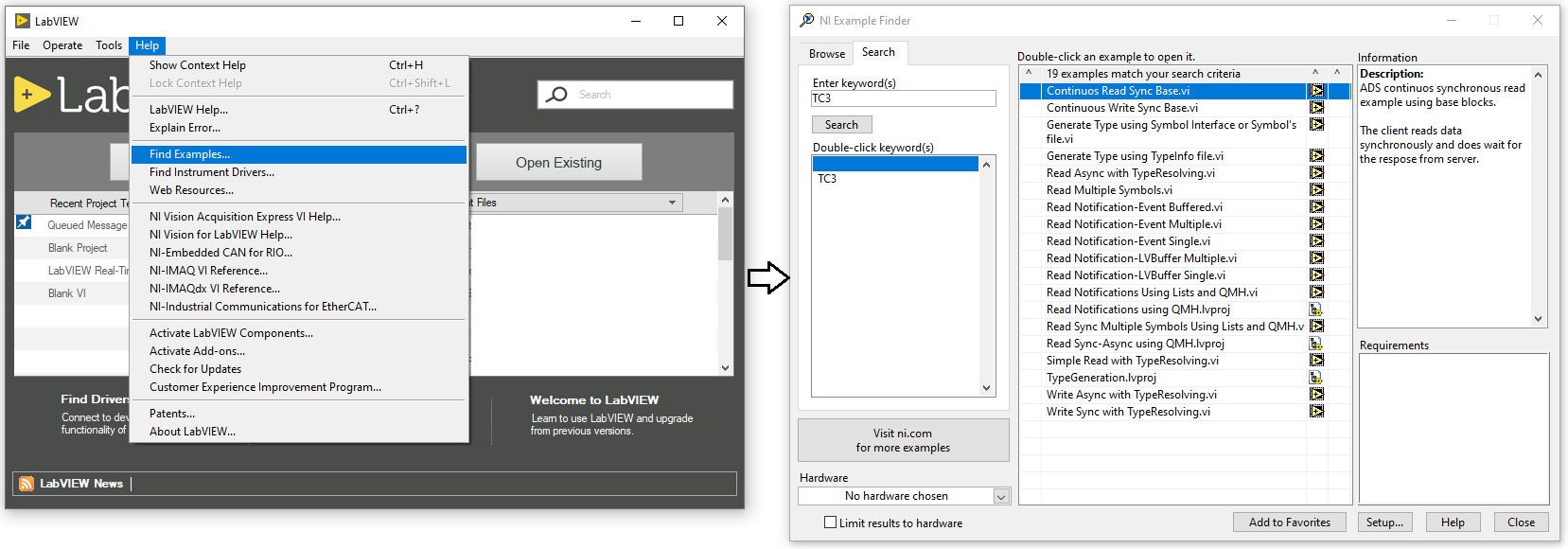1568x549 pixels.
Task: Click project icon beside TypeGeneration.lvproj
Action: [1316, 378]
